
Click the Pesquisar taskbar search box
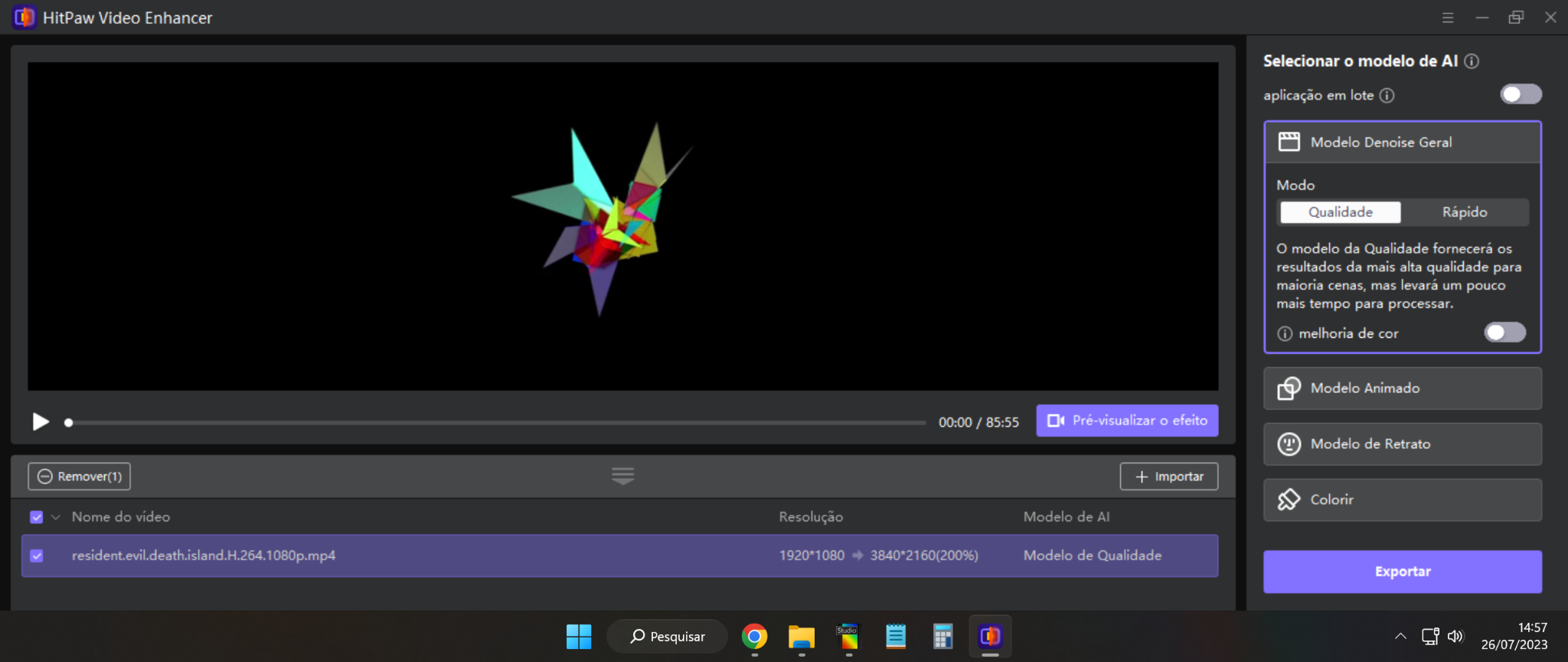click(x=667, y=637)
